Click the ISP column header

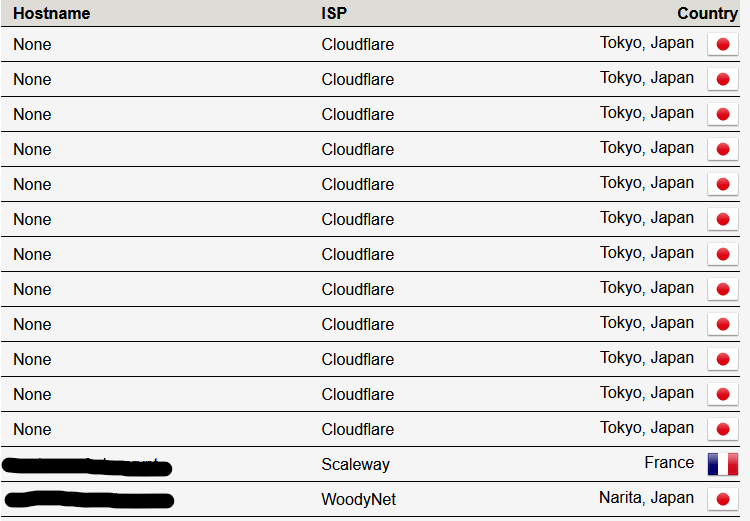(334, 13)
